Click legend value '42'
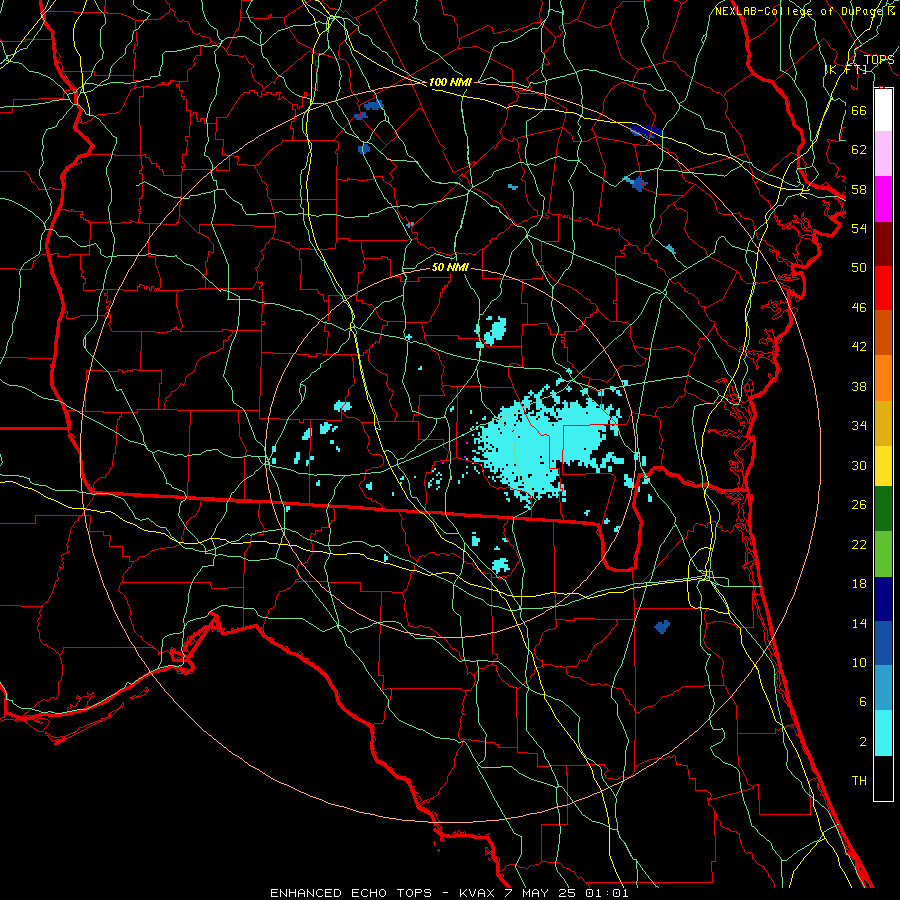This screenshot has width=900, height=900. tap(859, 347)
